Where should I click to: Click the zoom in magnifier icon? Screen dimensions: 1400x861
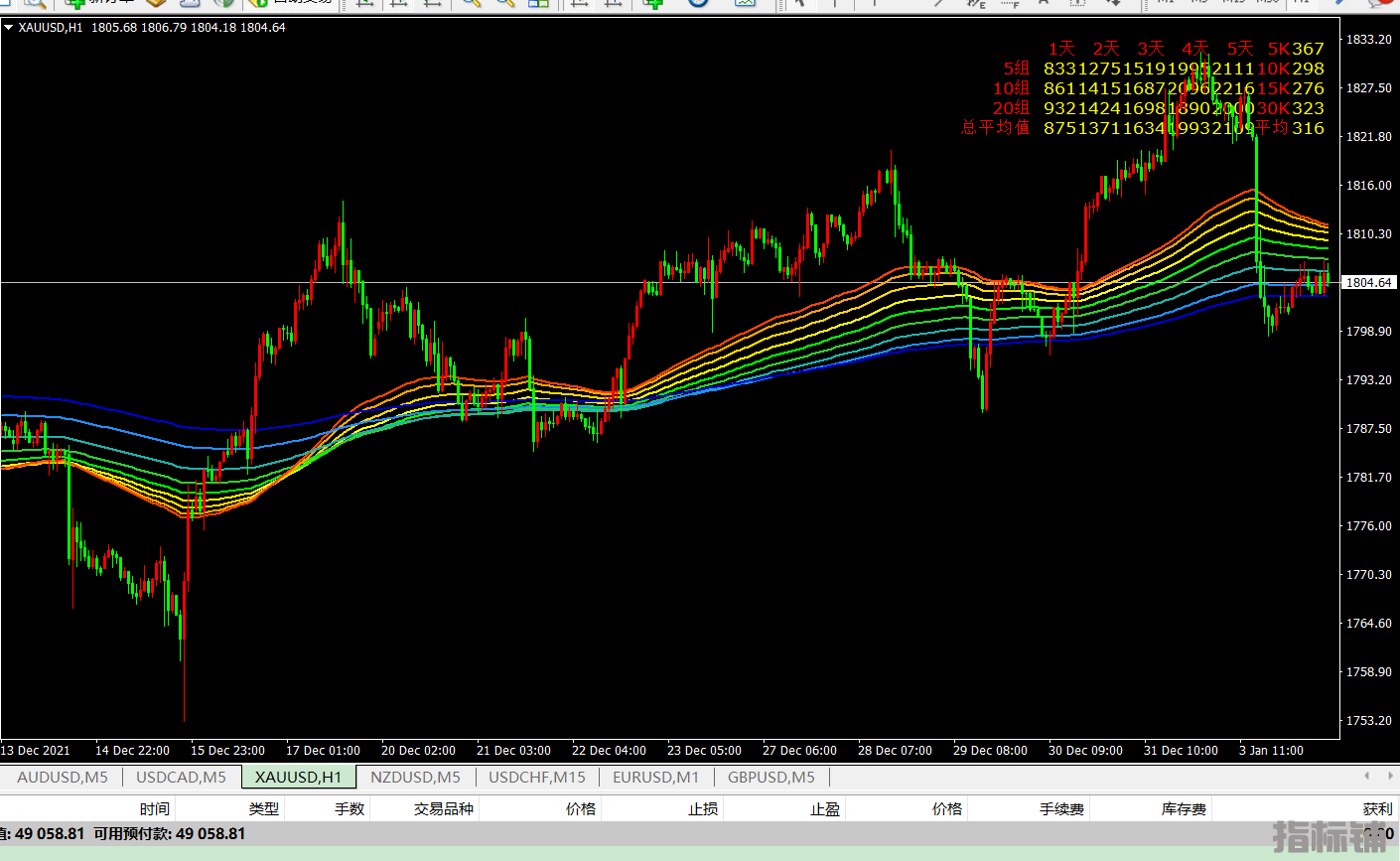point(472,3)
